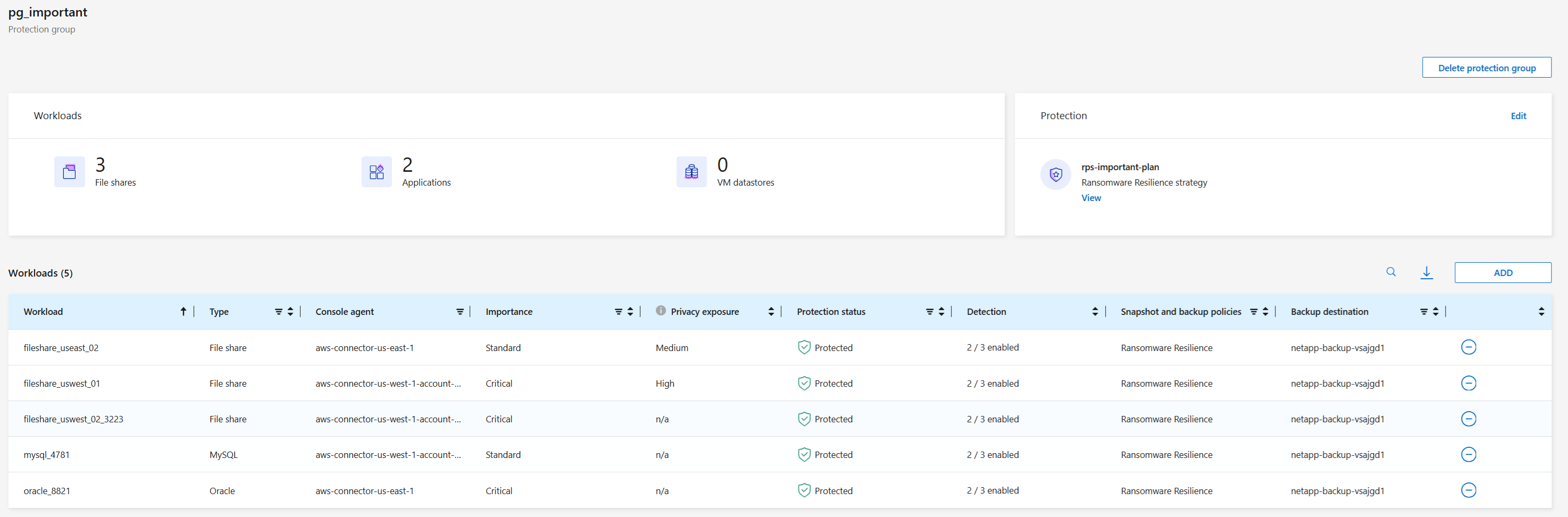
Task: Remove fileshare_useast_02 using its minus icon
Action: [x=1468, y=347]
